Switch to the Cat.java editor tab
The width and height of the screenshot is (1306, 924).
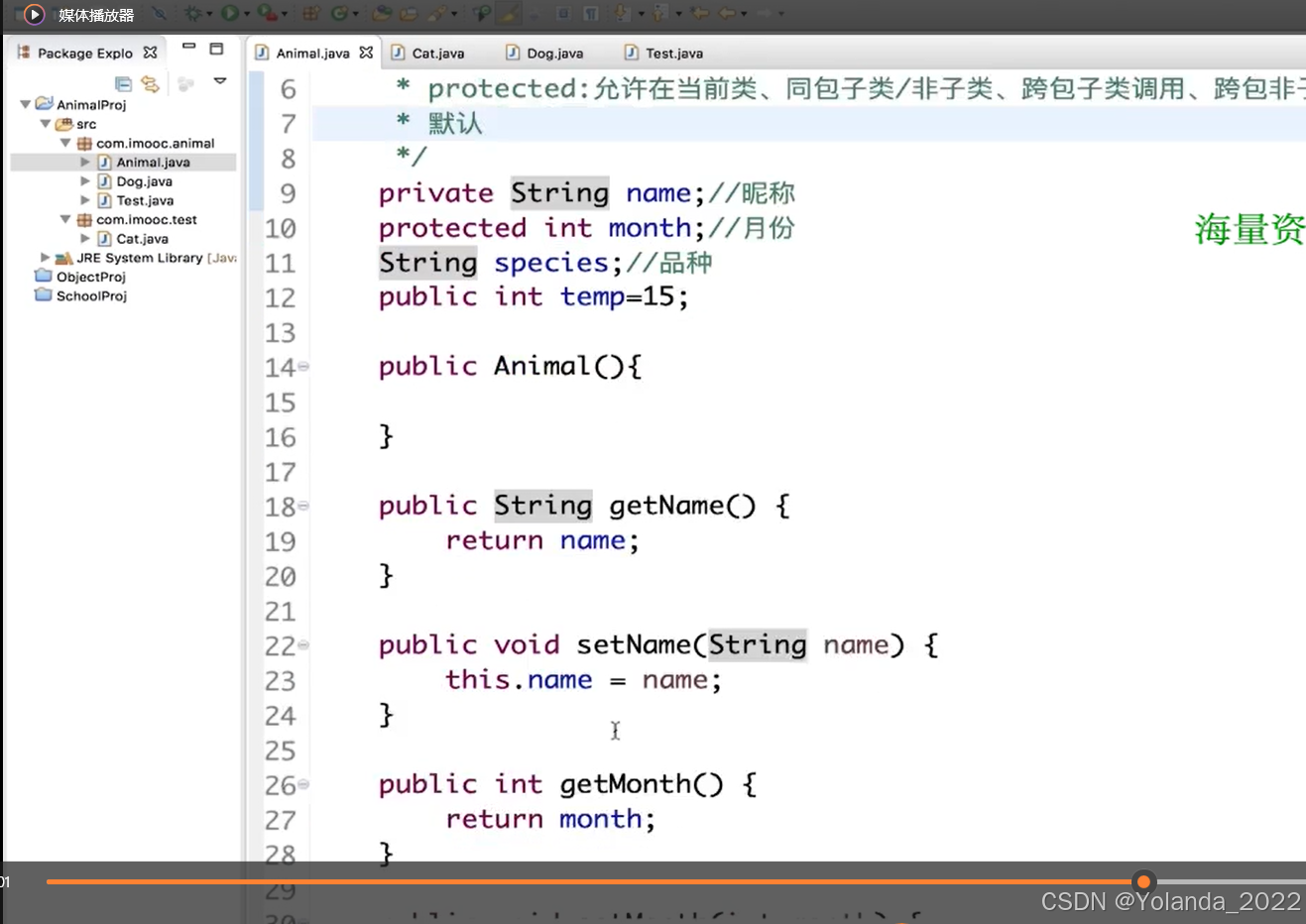click(x=427, y=54)
